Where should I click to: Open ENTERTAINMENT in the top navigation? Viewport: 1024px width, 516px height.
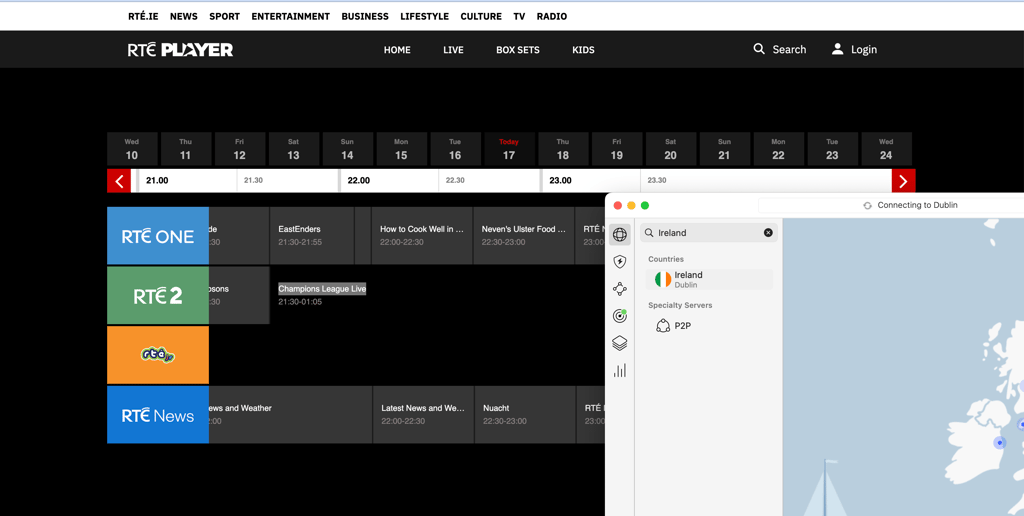291,16
